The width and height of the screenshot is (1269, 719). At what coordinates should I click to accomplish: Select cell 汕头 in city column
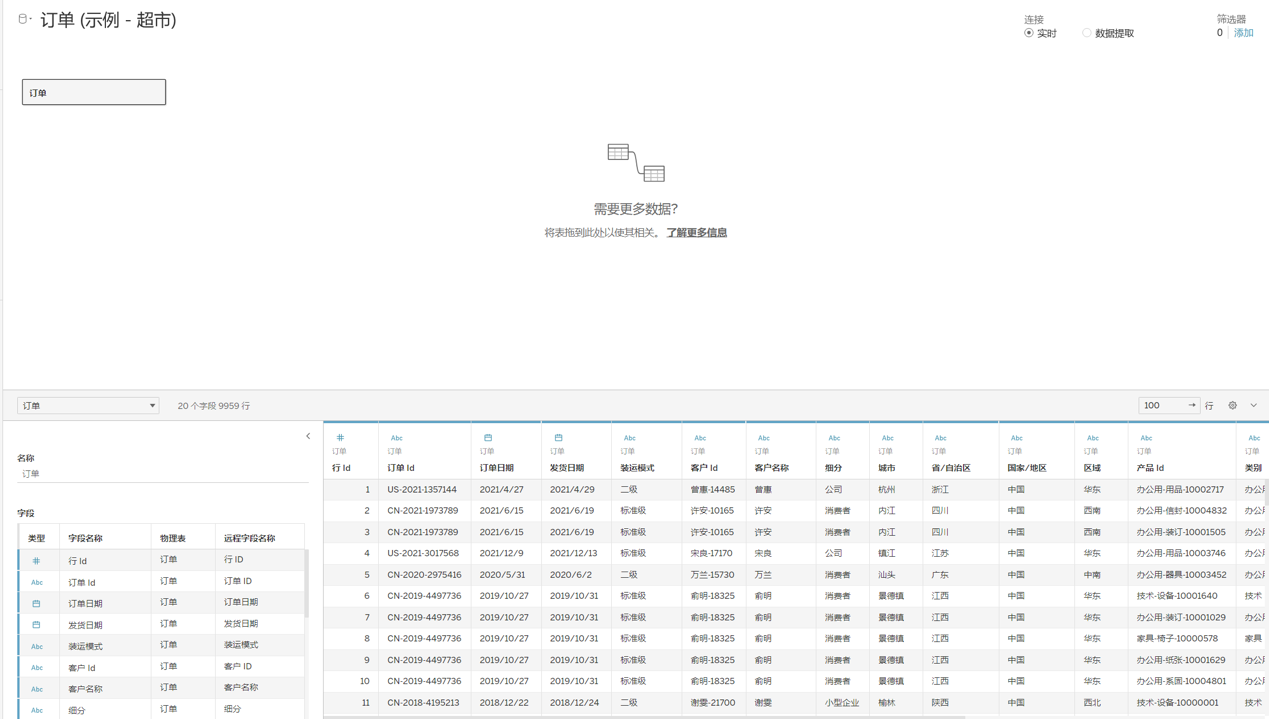[887, 575]
